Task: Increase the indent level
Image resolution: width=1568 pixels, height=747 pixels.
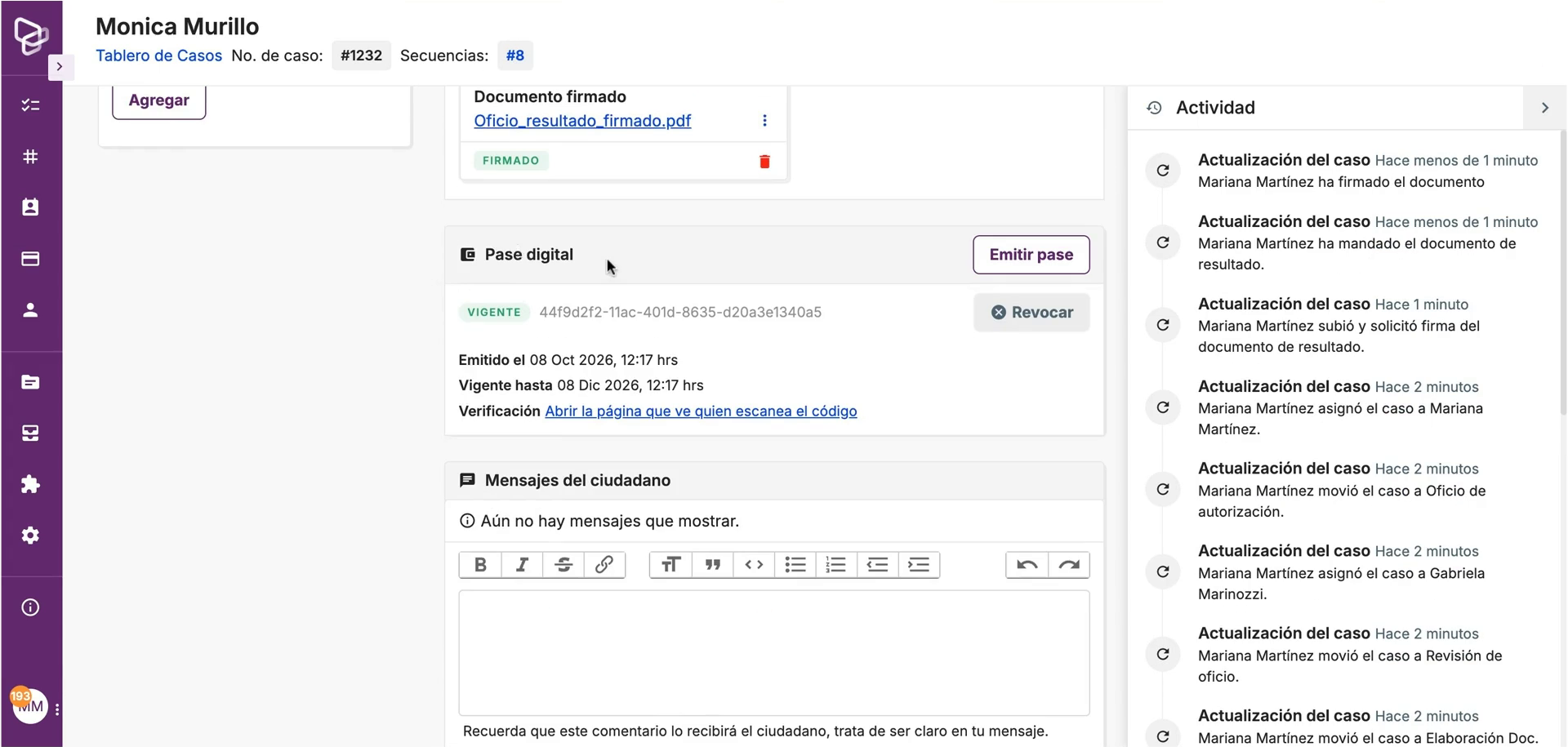Action: point(919,565)
